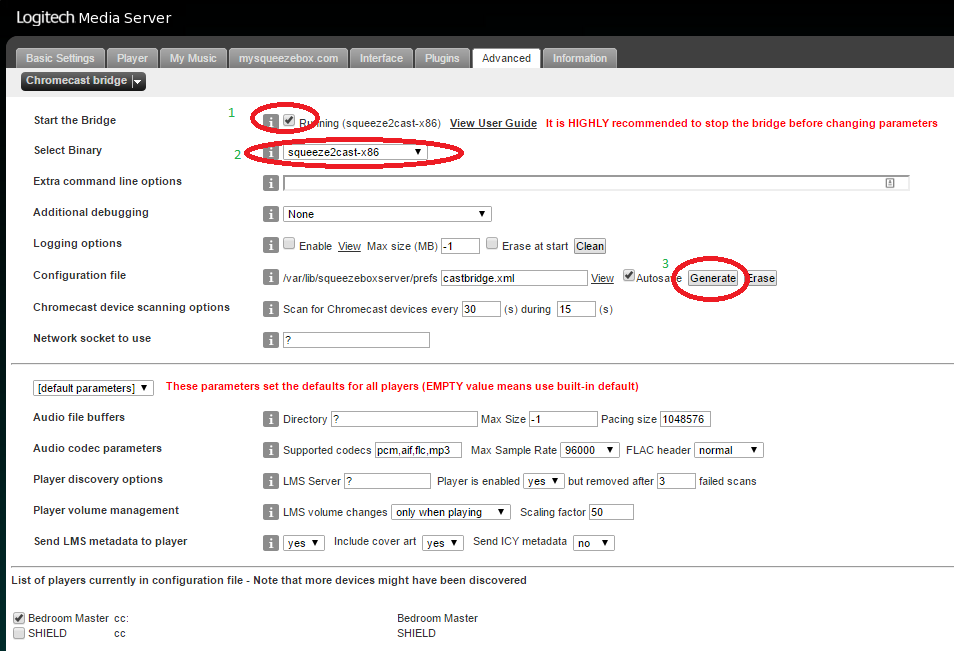Focus the Extra command line options field
This screenshot has height=651, width=954.
point(596,183)
